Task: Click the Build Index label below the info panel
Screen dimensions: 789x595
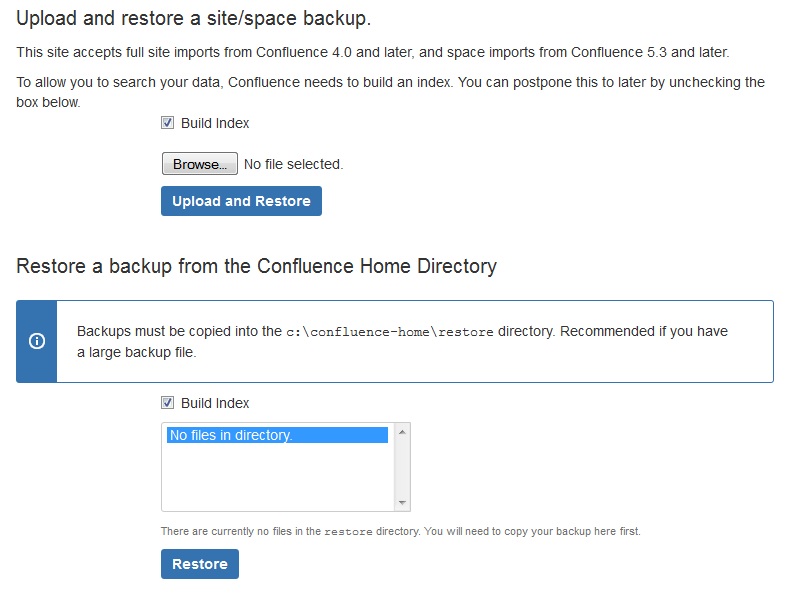Action: coord(215,403)
